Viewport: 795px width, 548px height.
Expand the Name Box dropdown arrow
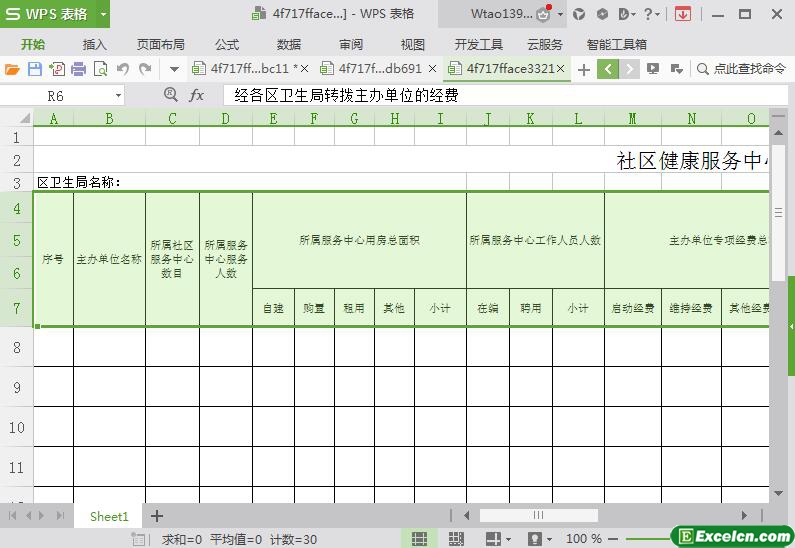tap(118, 96)
